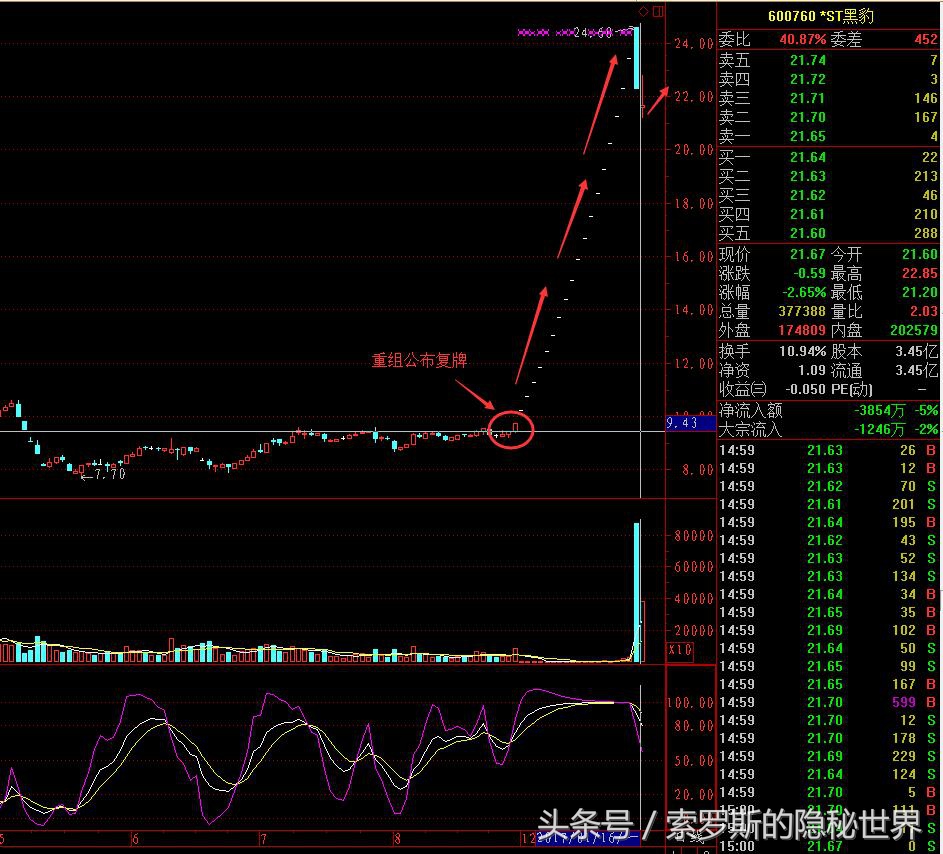The height and width of the screenshot is (854, 943).
Task: Select the 卖三 ask row at 21.71
Action: click(828, 98)
